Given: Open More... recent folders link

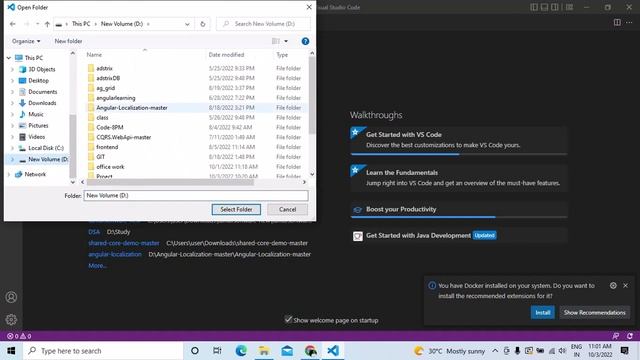Looking at the screenshot, I should (98, 266).
